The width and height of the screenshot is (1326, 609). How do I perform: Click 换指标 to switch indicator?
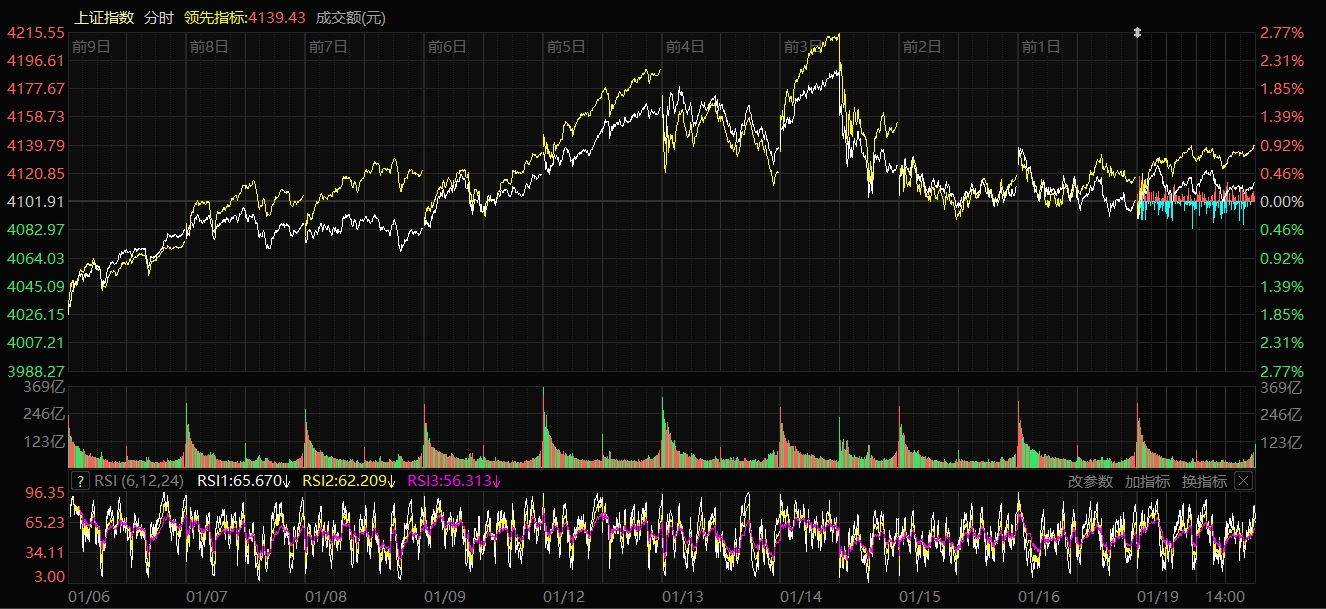1204,481
